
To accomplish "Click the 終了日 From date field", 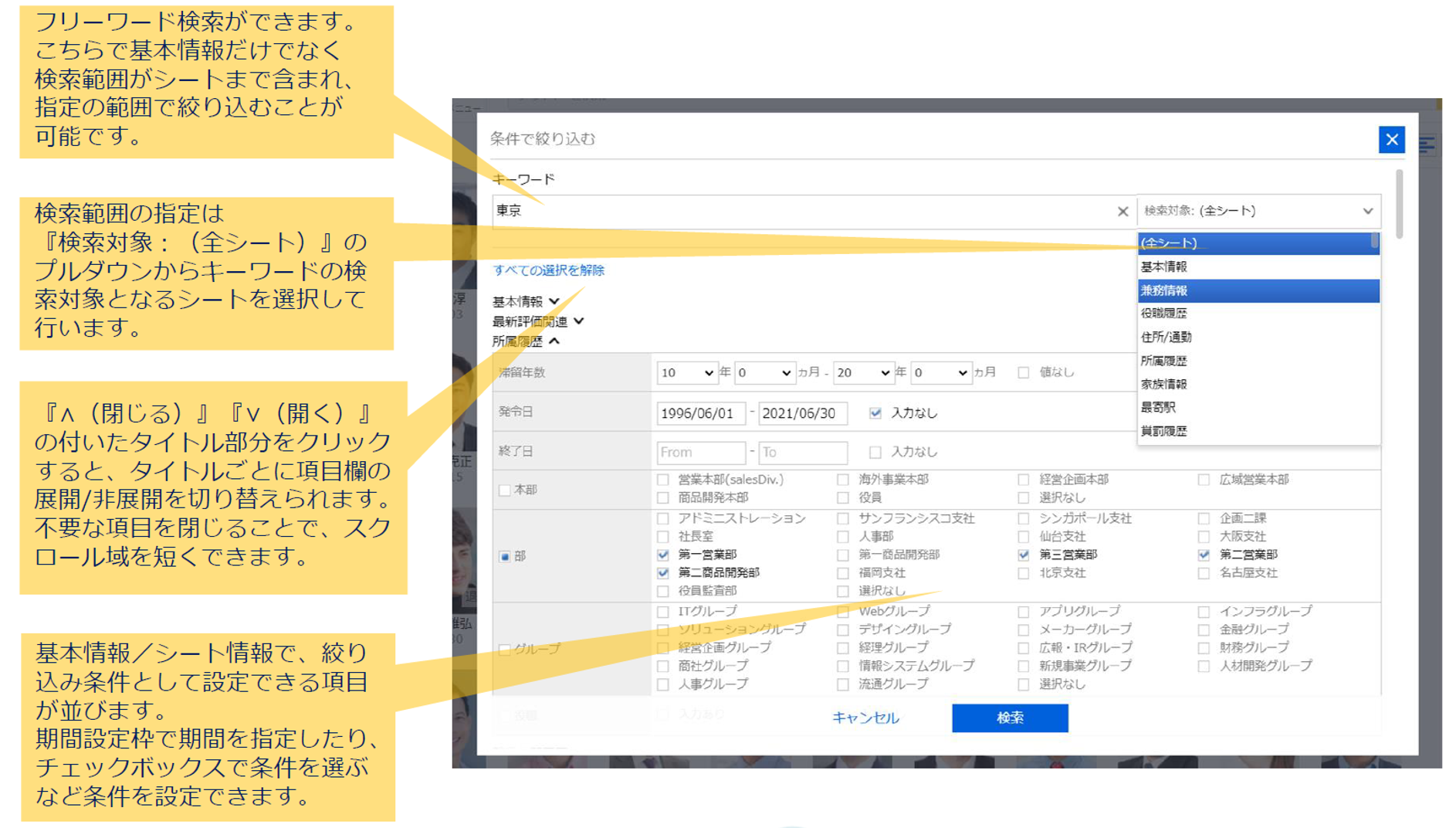I will point(701,453).
